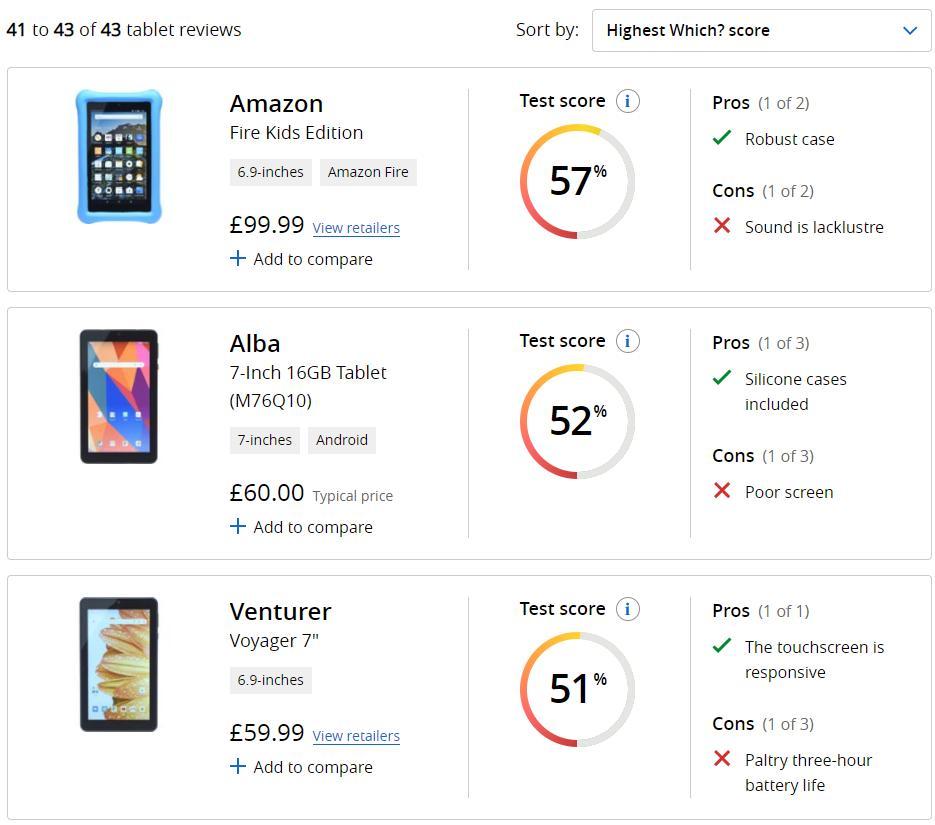Open the Alba tablet product image
The height and width of the screenshot is (825, 935).
coord(119,396)
